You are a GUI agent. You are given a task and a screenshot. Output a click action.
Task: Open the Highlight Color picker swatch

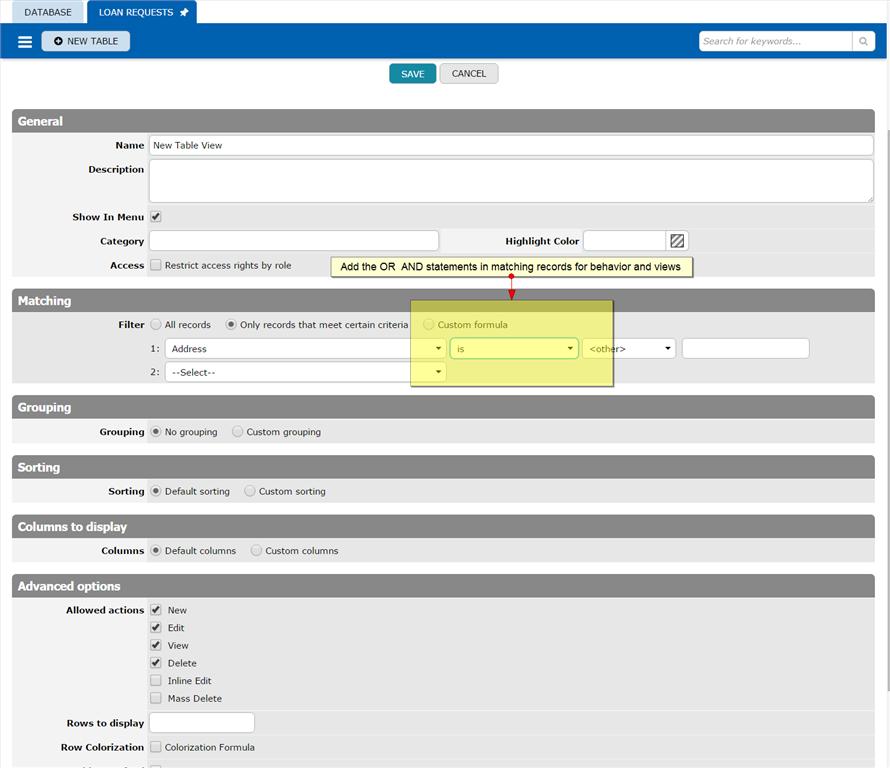[x=677, y=241]
